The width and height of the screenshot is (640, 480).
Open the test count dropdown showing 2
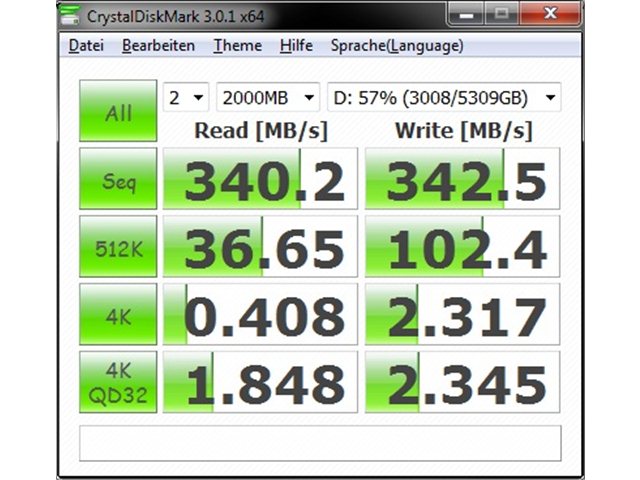(186, 97)
